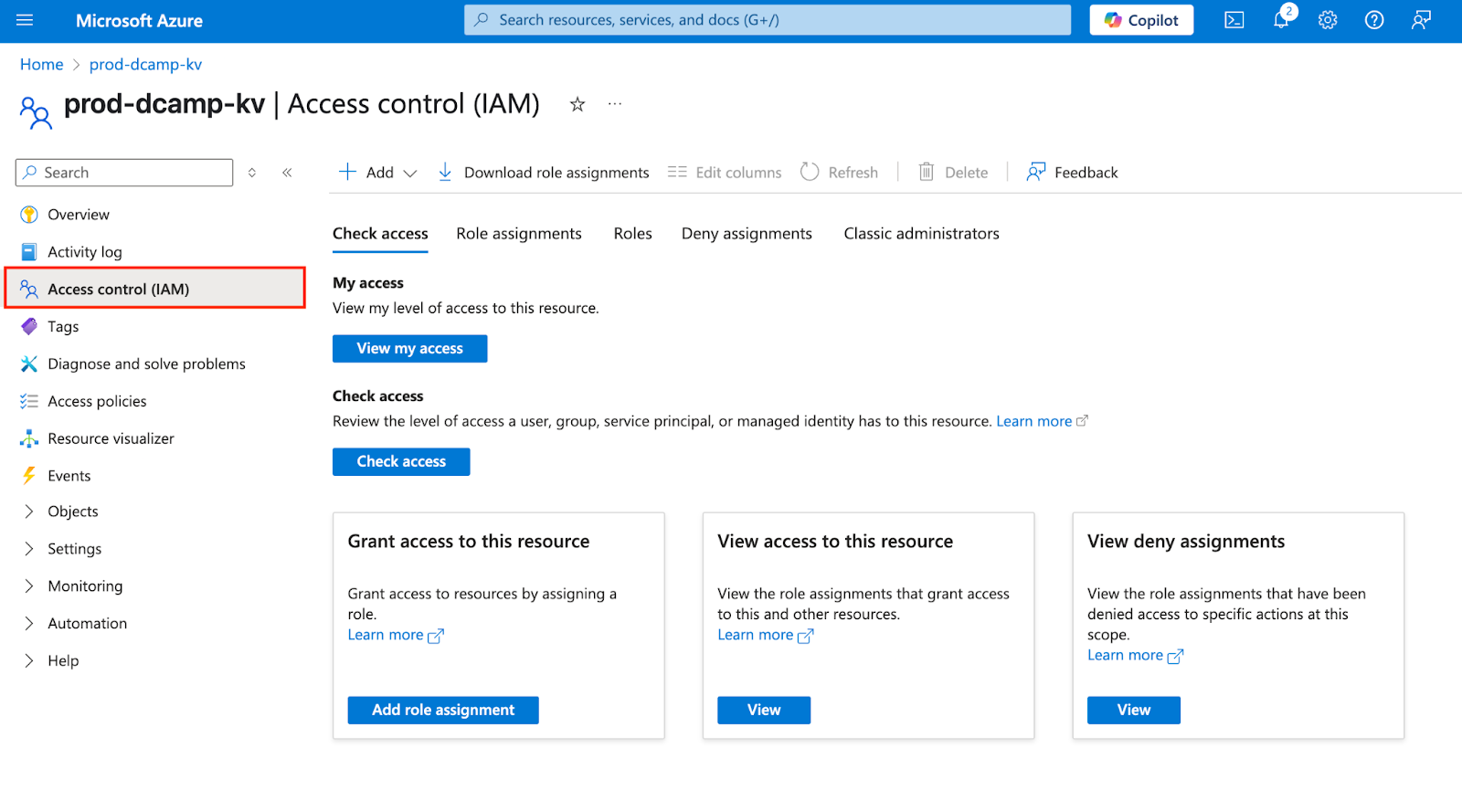Expand the Settings group
1462x812 pixels.
point(29,549)
